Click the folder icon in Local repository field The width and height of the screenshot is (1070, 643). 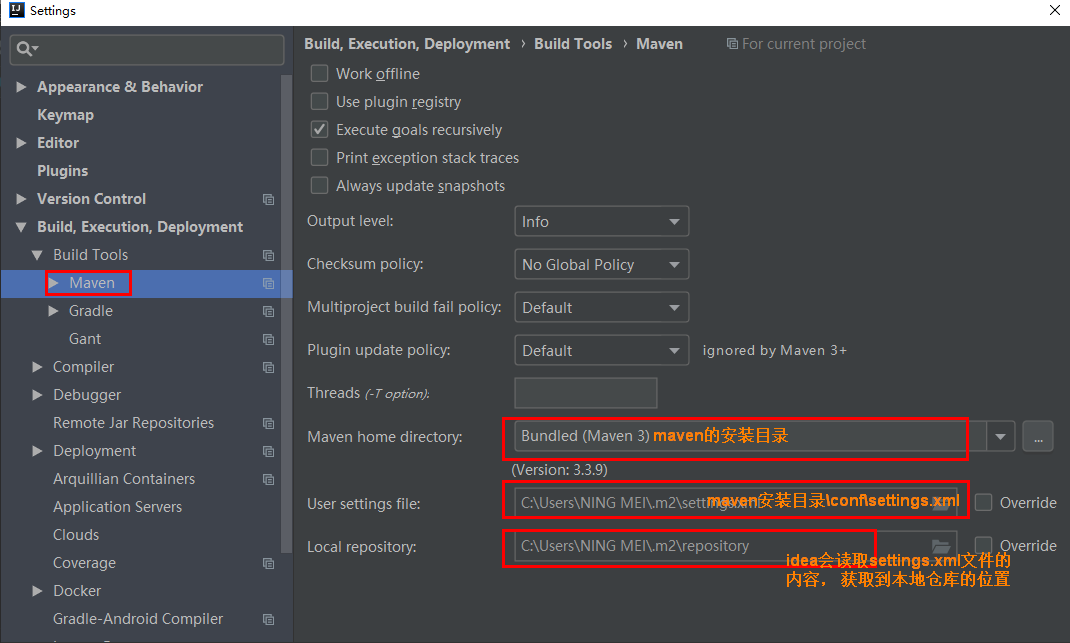[x=940, y=546]
